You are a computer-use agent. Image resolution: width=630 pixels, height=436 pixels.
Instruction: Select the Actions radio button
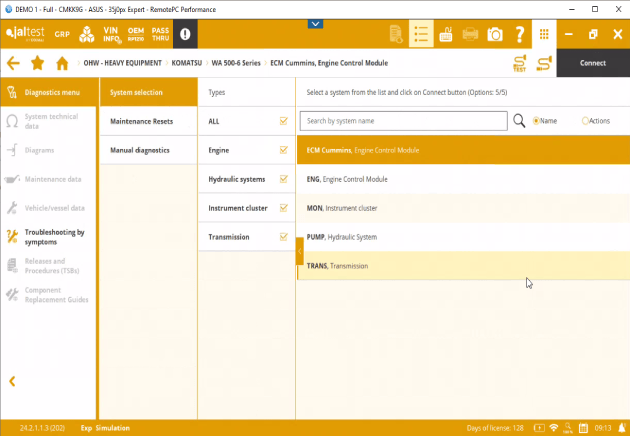(586, 121)
